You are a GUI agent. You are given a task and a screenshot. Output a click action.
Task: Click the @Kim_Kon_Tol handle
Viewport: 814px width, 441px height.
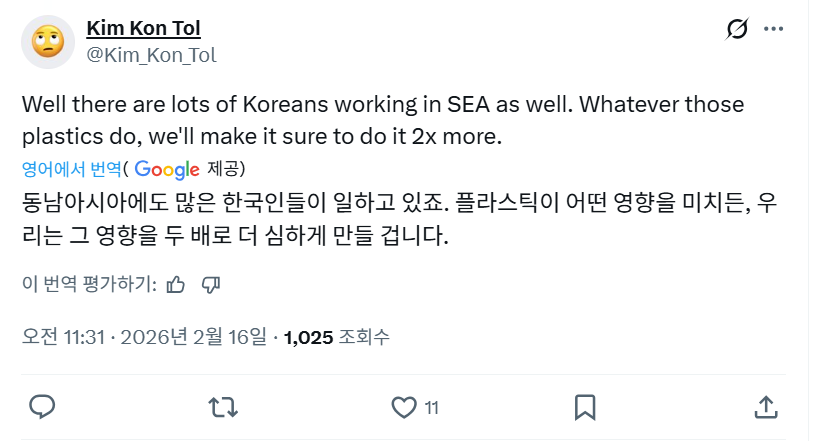point(152,54)
